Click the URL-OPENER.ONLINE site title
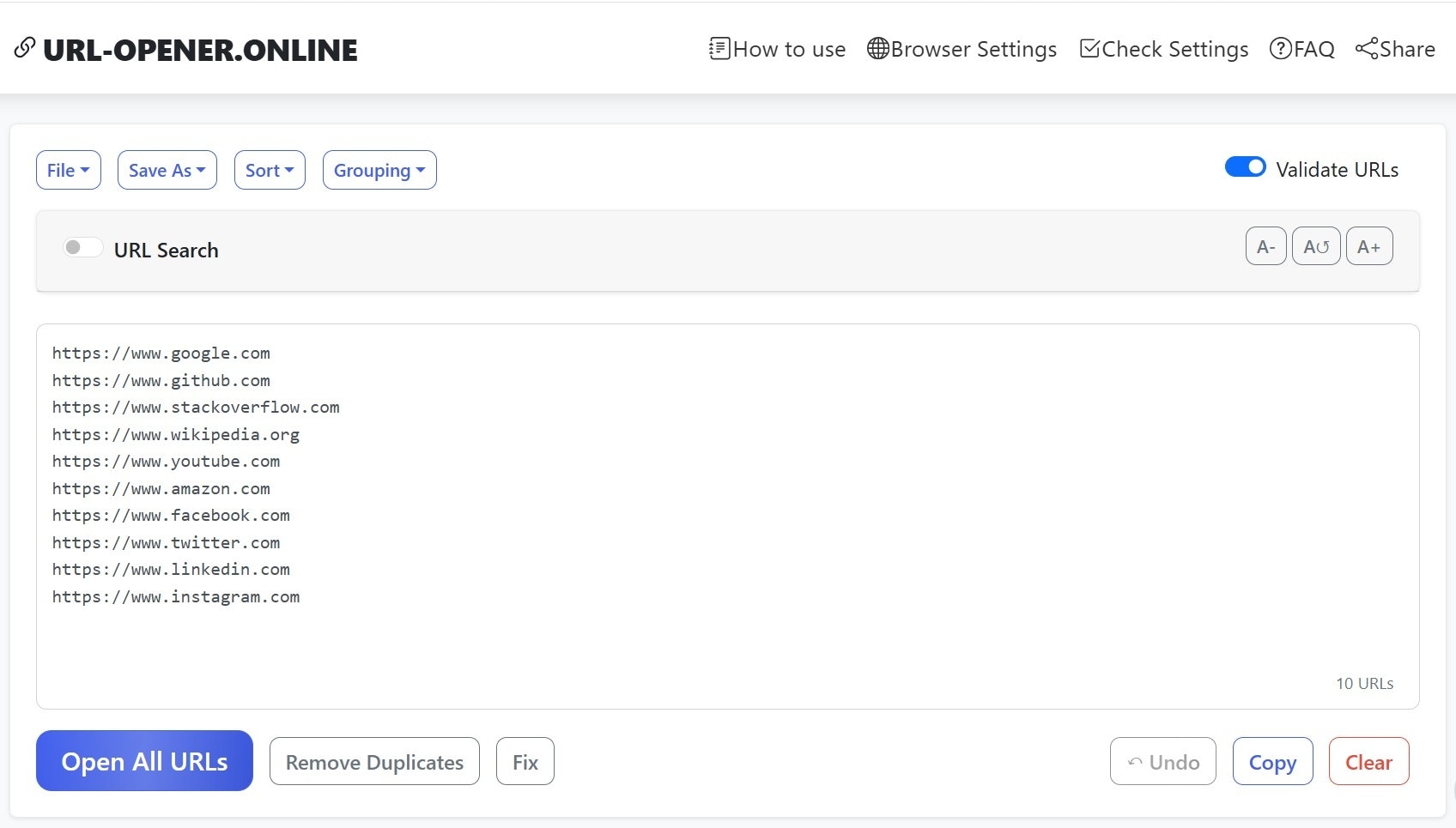Image resolution: width=1456 pixels, height=828 pixels. pos(200,50)
